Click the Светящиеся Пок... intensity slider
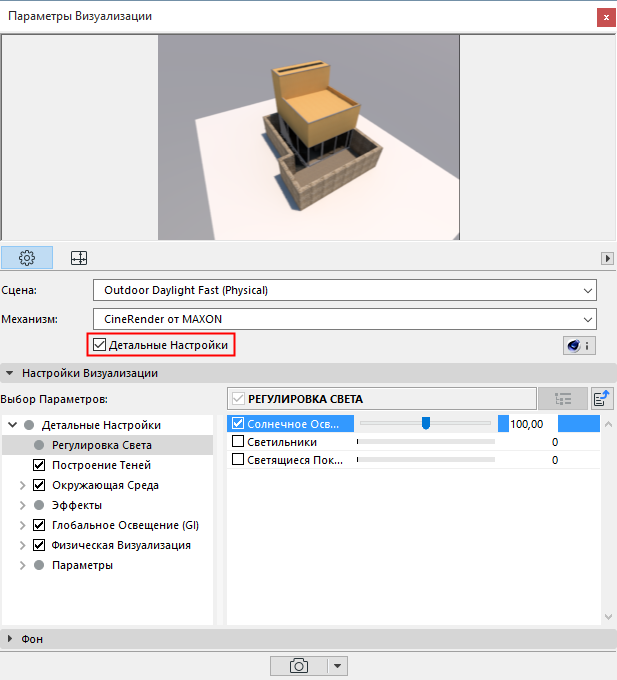The width and height of the screenshot is (617, 680). (x=426, y=459)
